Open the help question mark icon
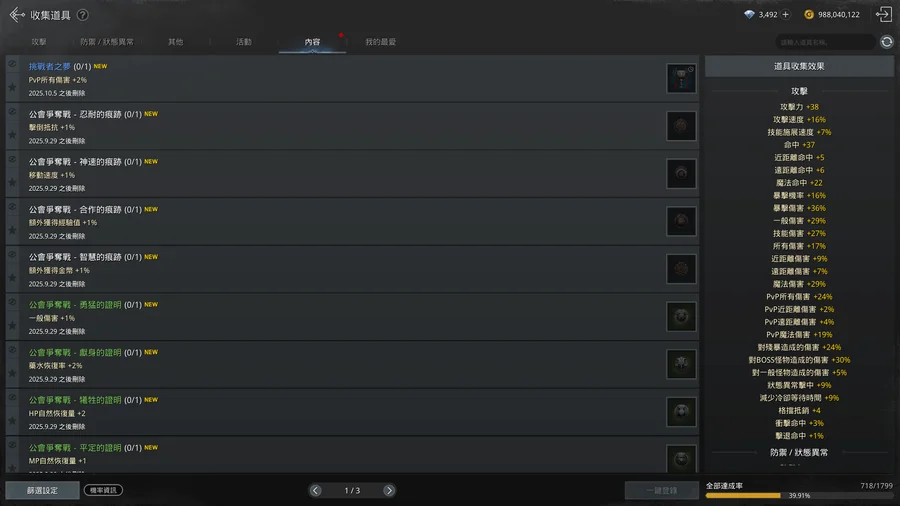Viewport: 900px width, 506px height. click(83, 15)
